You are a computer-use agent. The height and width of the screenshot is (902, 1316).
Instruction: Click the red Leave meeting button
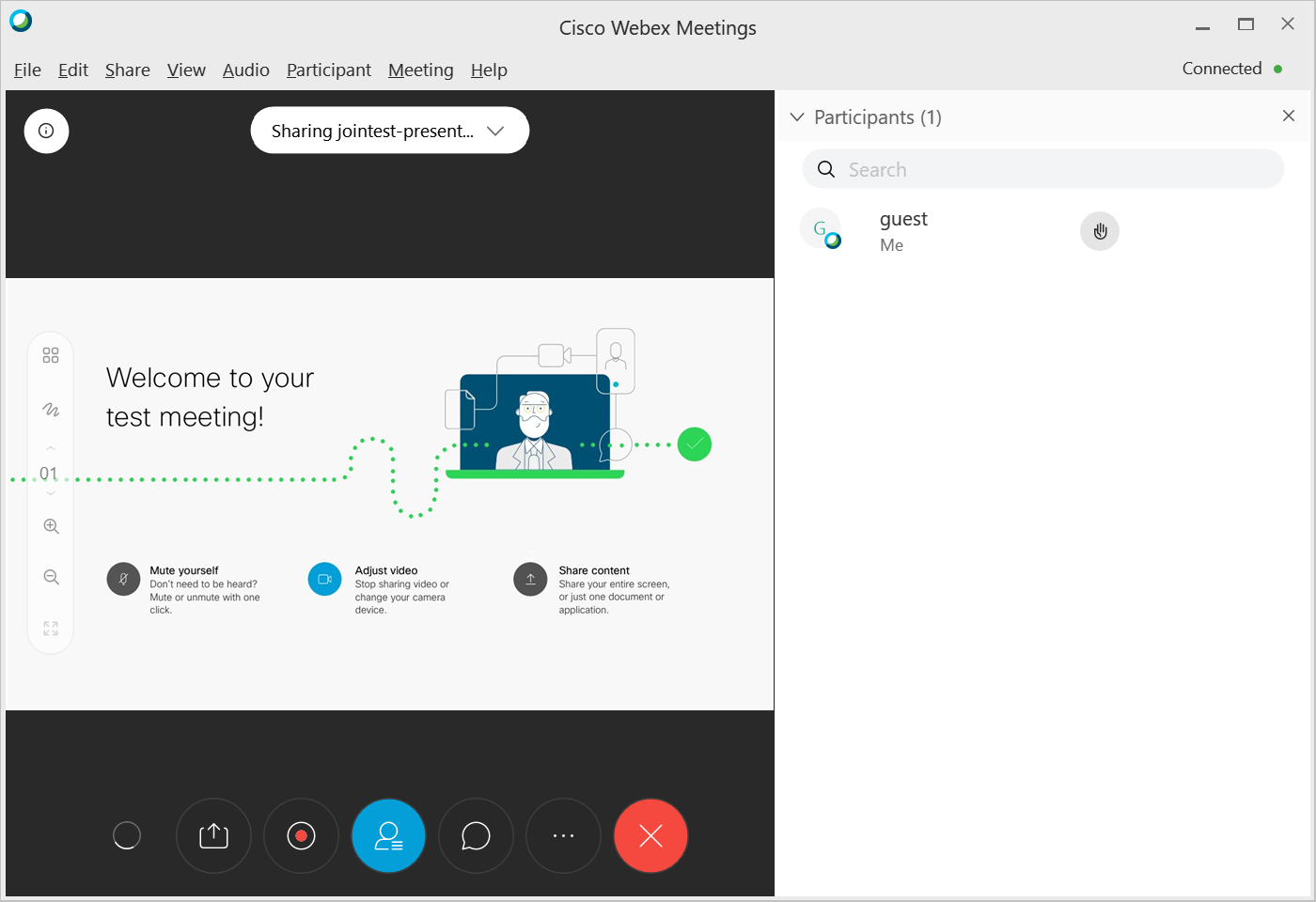point(650,835)
